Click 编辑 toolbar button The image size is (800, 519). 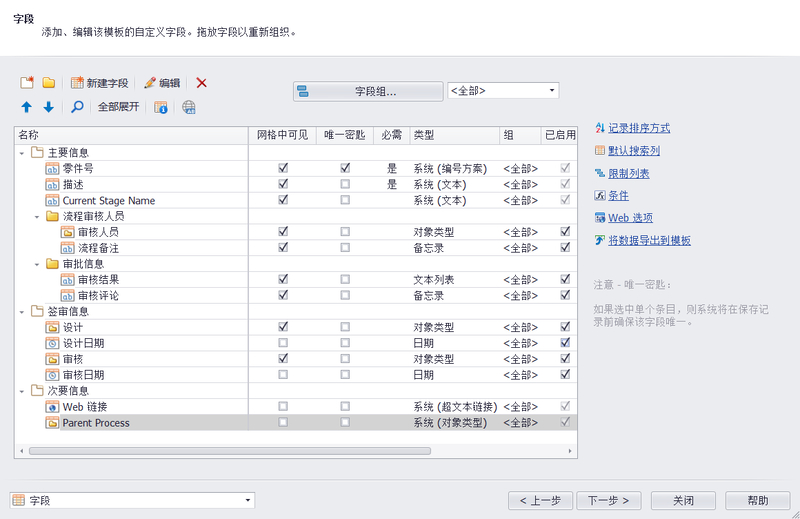pos(162,83)
